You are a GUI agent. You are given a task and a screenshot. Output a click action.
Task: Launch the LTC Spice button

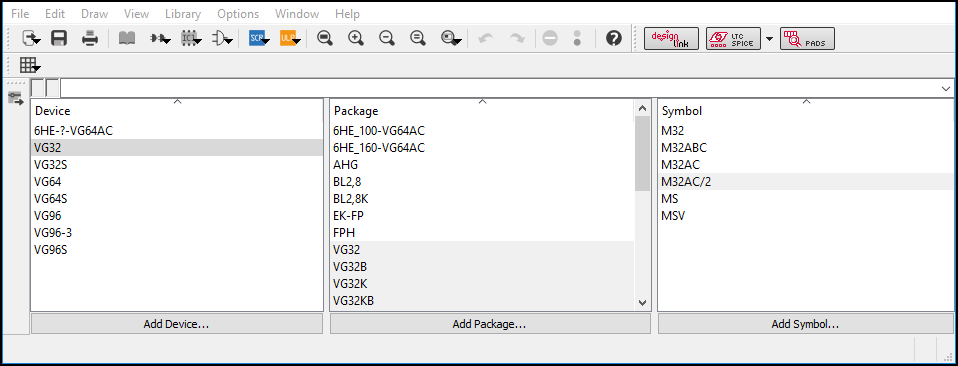[733, 38]
